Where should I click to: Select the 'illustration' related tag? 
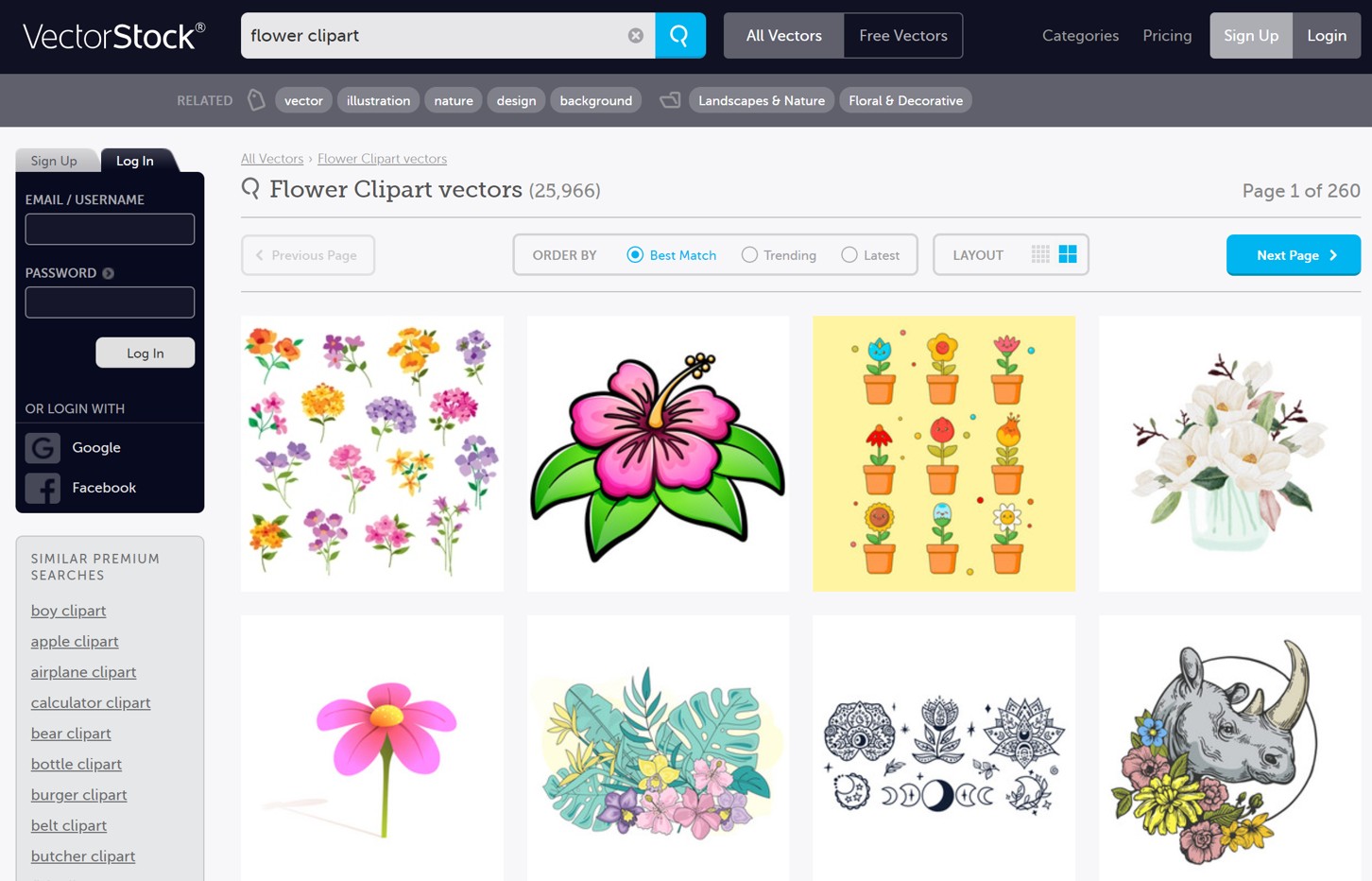click(x=378, y=100)
